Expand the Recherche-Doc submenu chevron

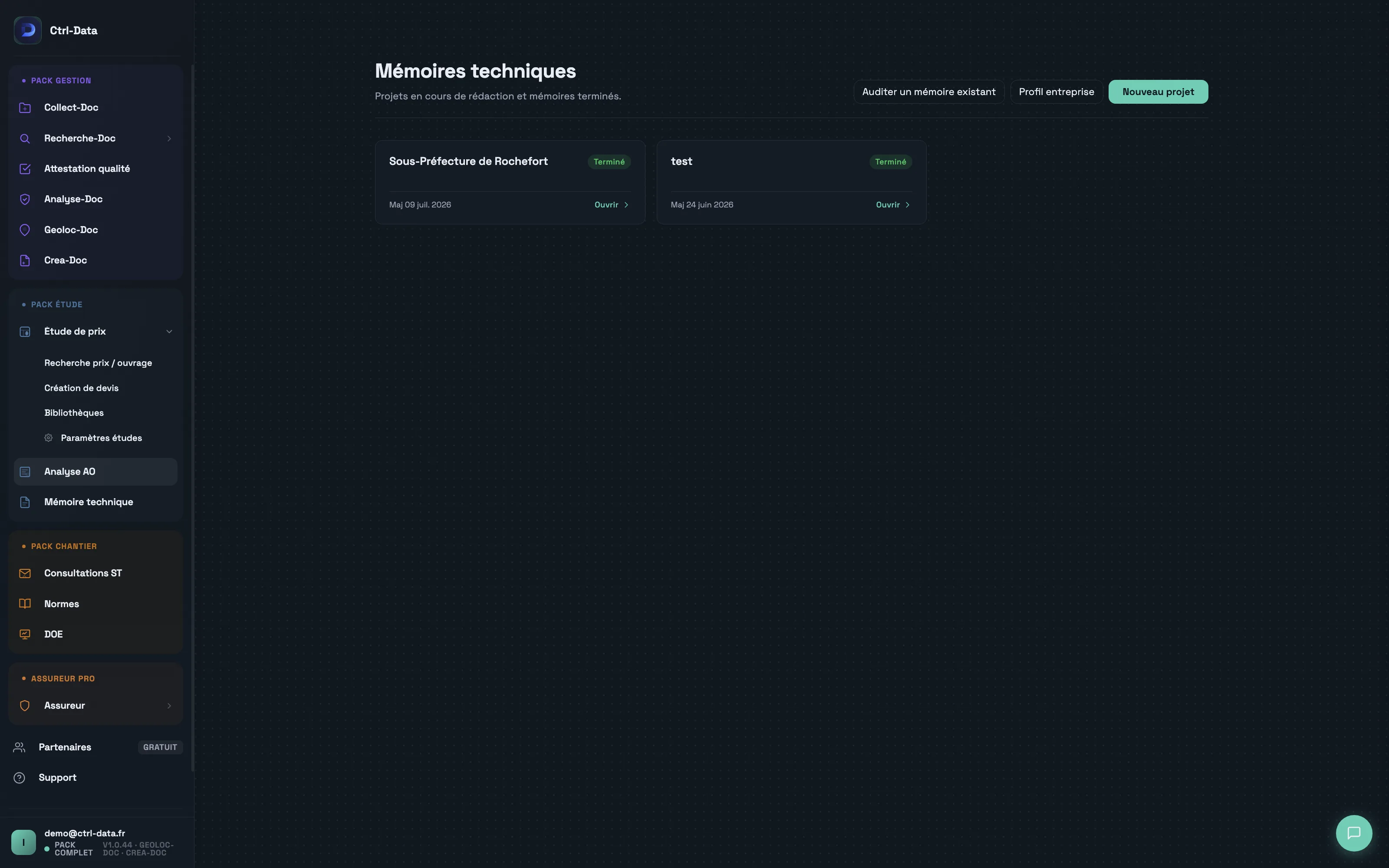pyautogui.click(x=169, y=138)
